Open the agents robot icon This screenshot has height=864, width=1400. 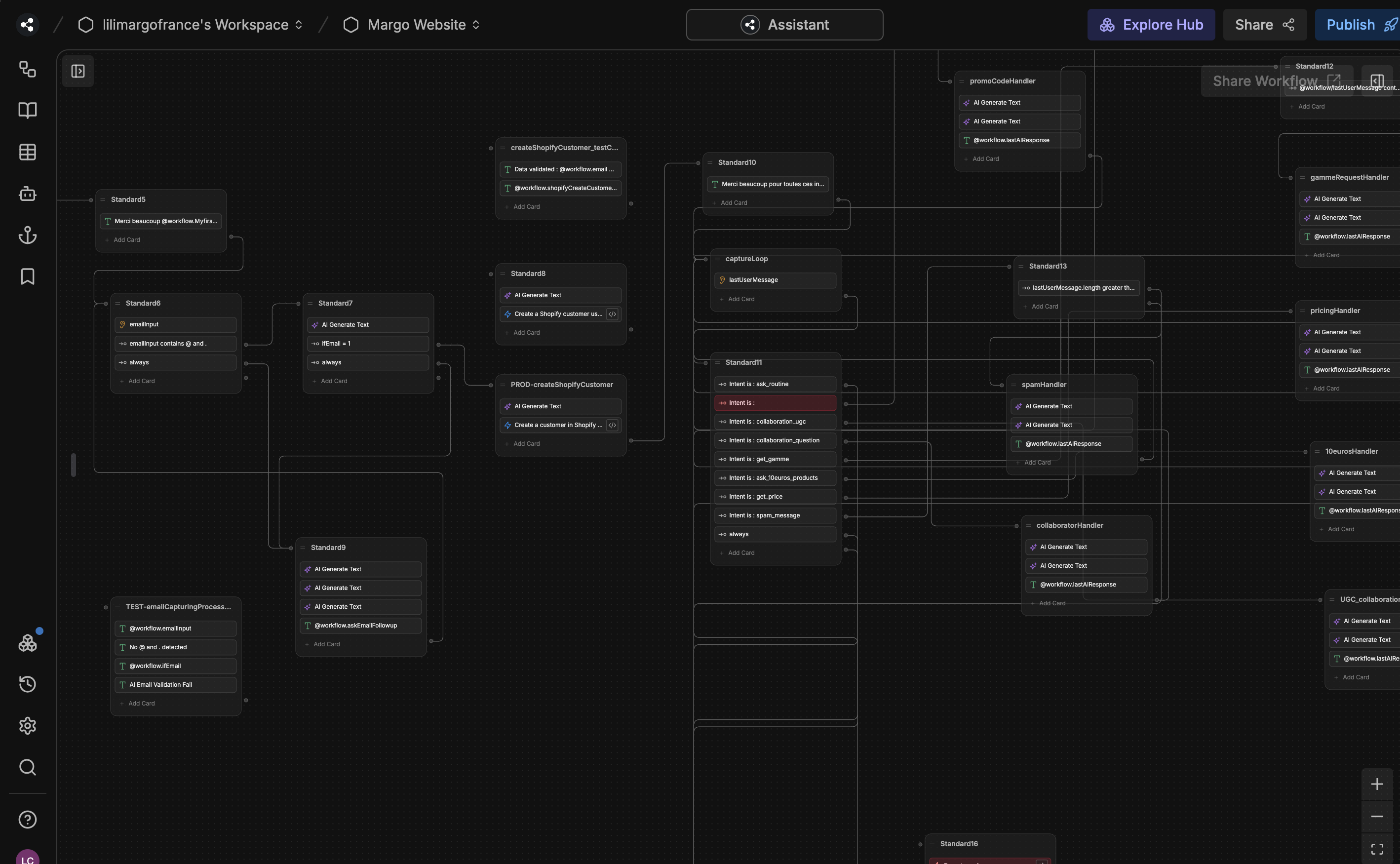click(x=28, y=194)
